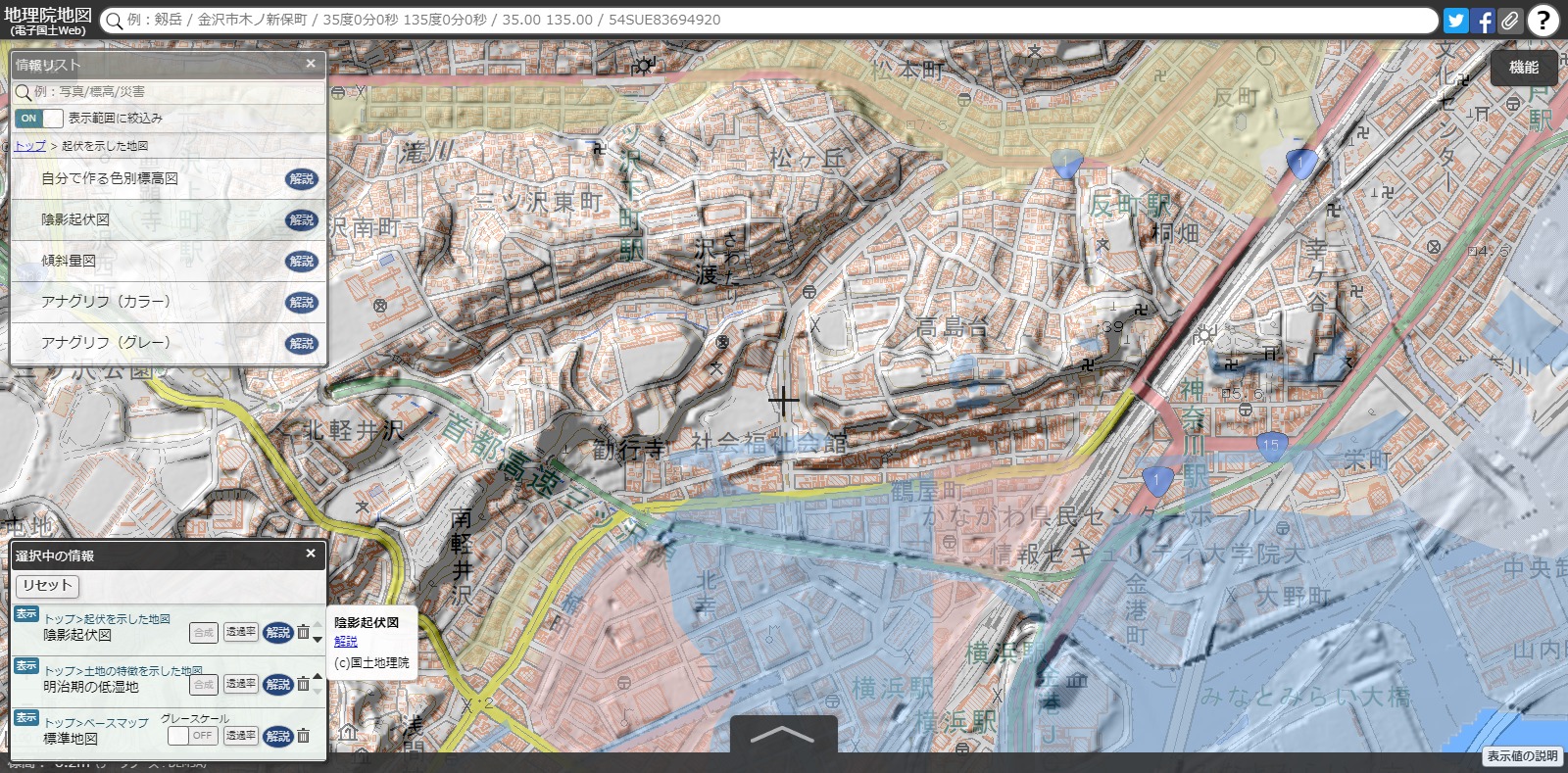Image resolution: width=1568 pixels, height=773 pixels.
Task: Toggle 表示範囲に絞込み ON switch
Action: pyautogui.click(x=39, y=119)
